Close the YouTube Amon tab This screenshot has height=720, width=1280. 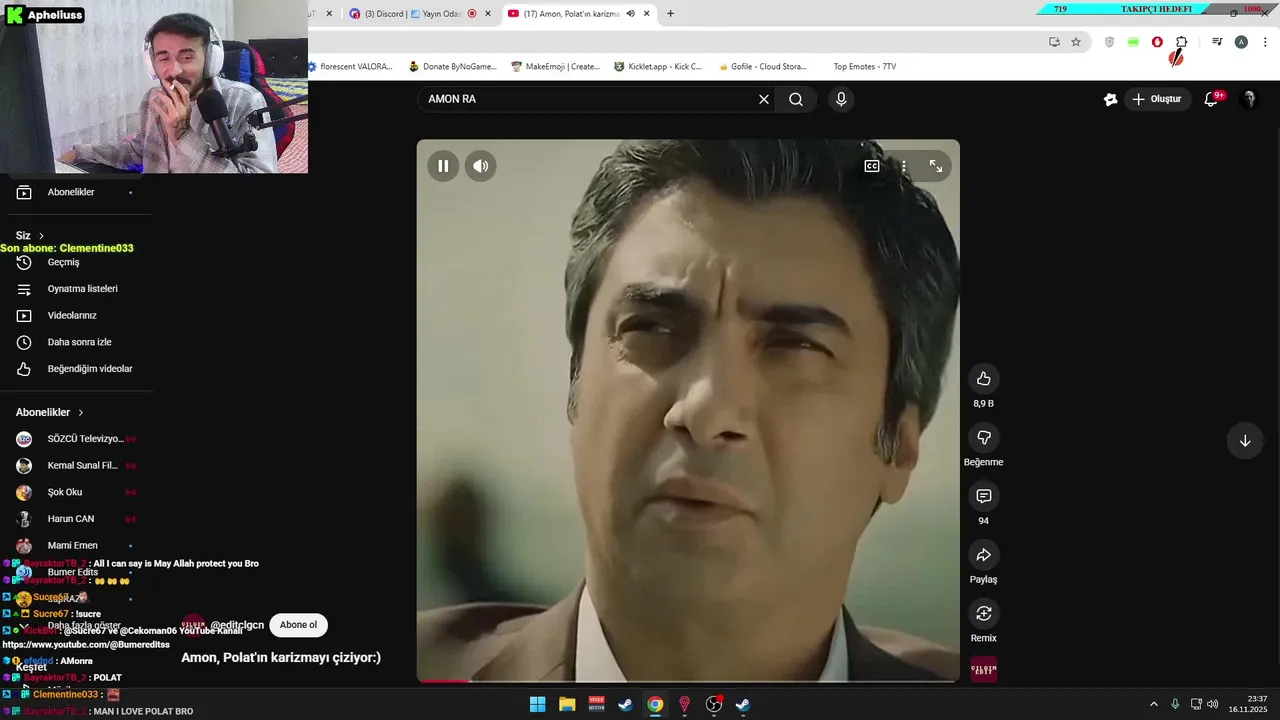point(647,14)
